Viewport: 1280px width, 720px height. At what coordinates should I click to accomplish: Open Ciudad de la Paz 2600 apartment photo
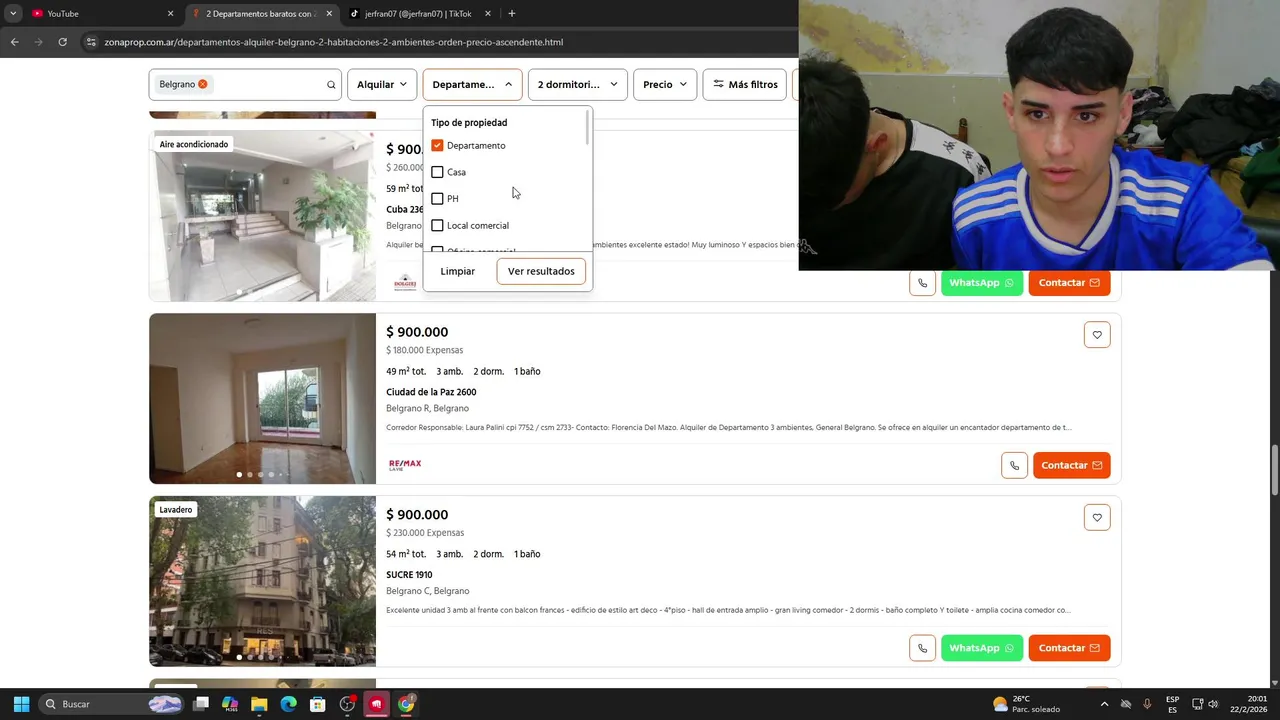262,399
